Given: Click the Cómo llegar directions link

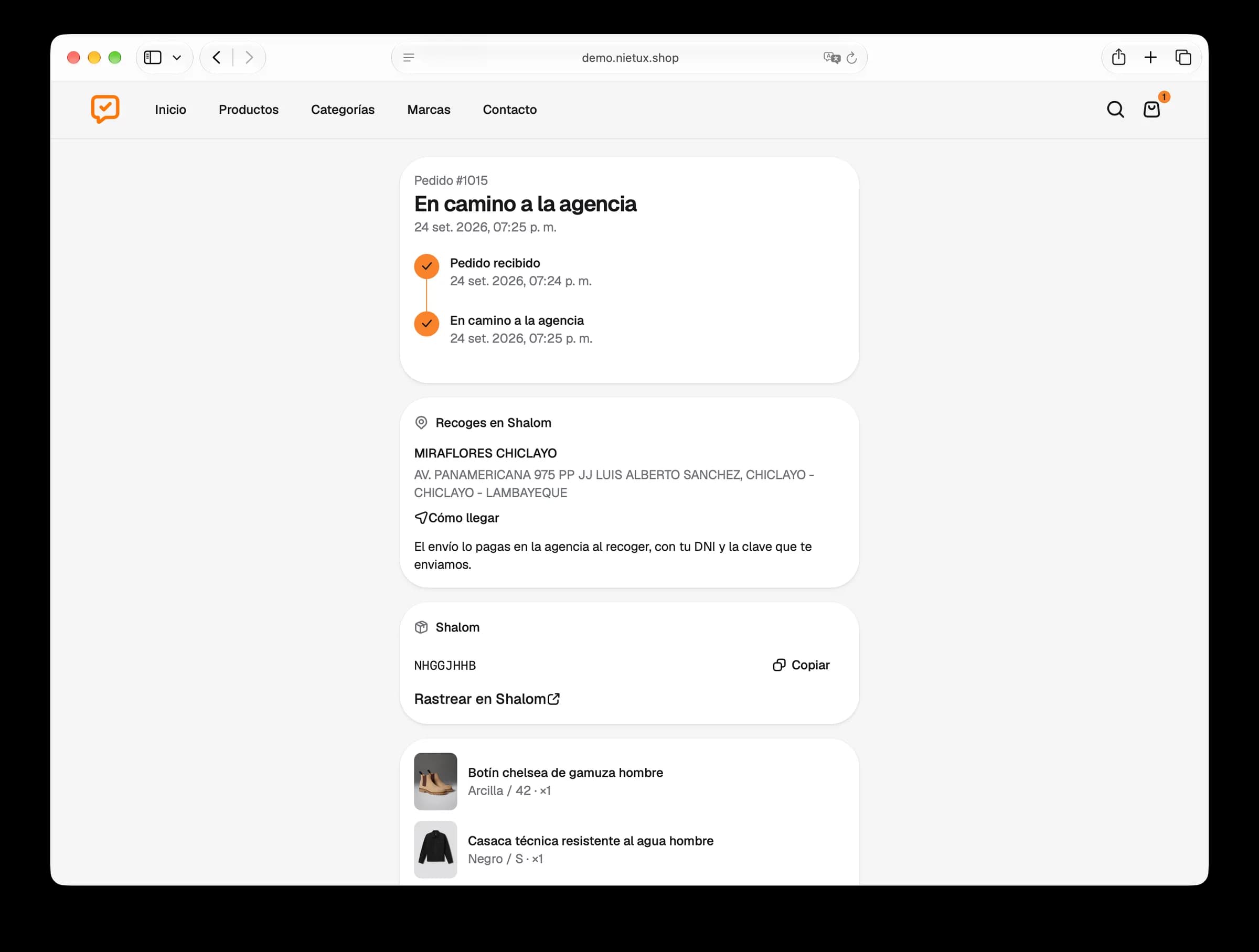Looking at the screenshot, I should pyautogui.click(x=456, y=518).
